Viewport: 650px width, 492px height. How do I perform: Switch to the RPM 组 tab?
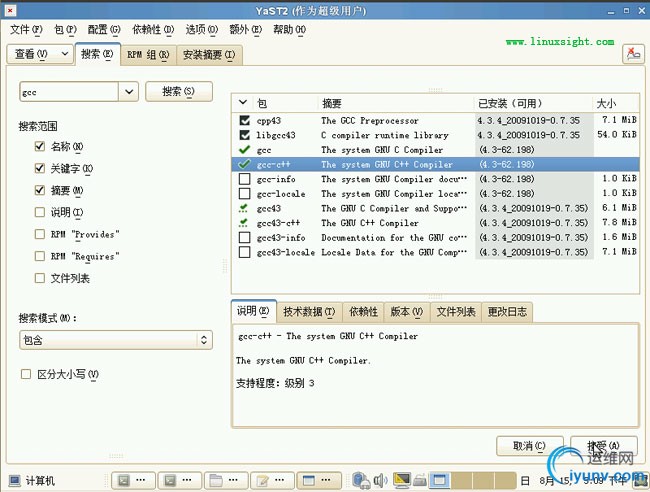pos(148,55)
